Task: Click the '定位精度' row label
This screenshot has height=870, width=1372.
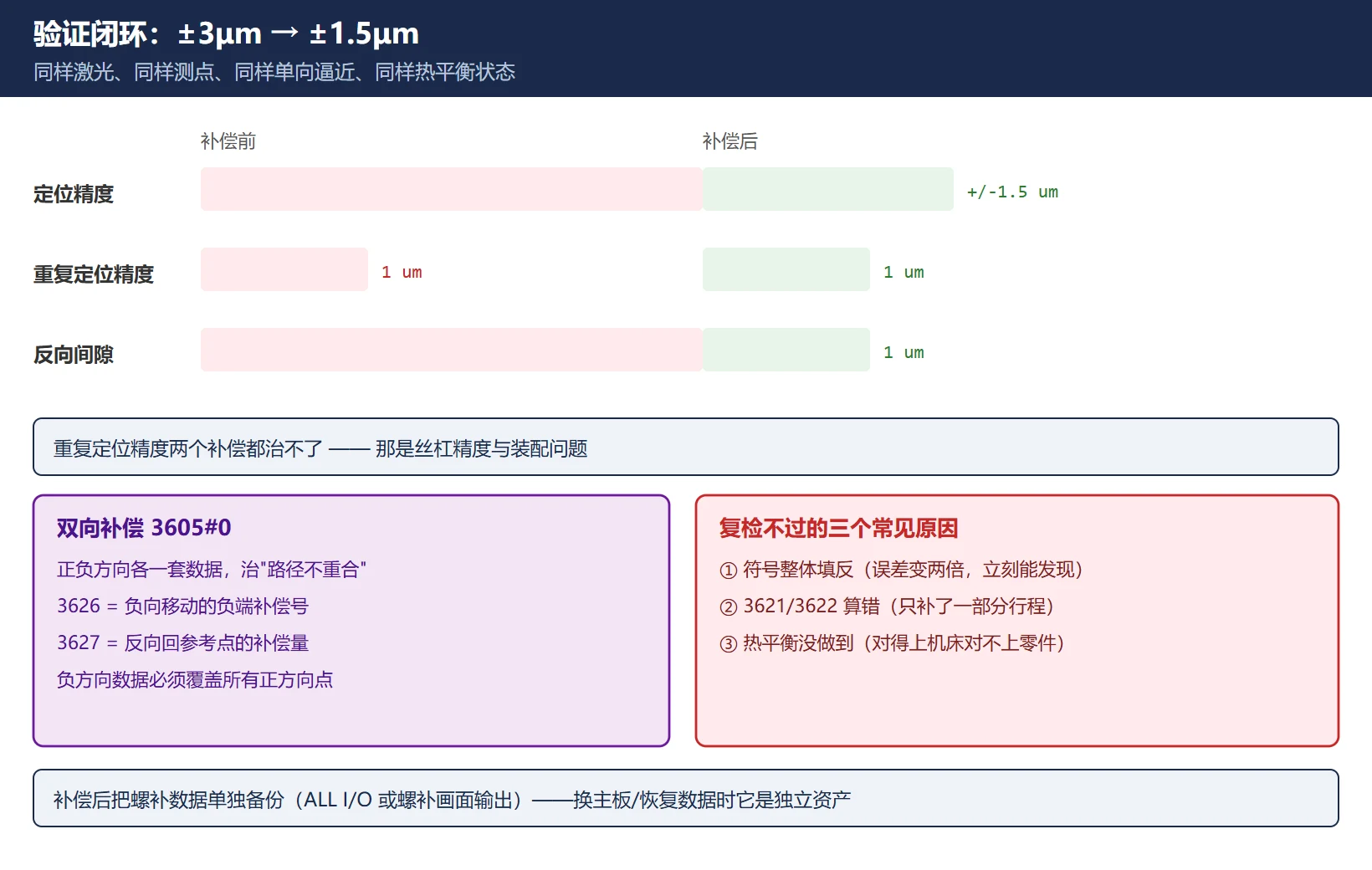Action: [x=74, y=194]
